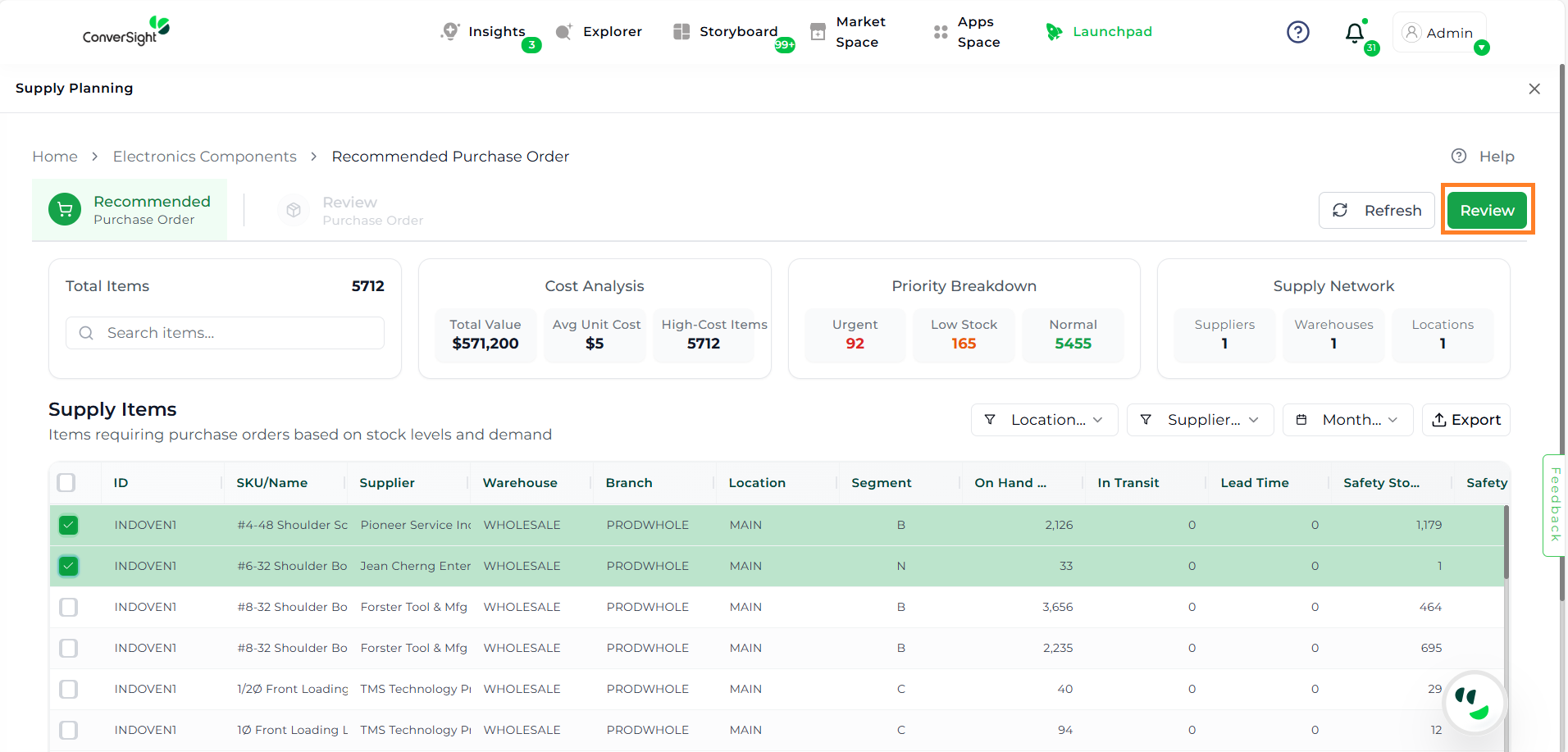Open the Storyboard menu item
1568x752 pixels.
737,32
